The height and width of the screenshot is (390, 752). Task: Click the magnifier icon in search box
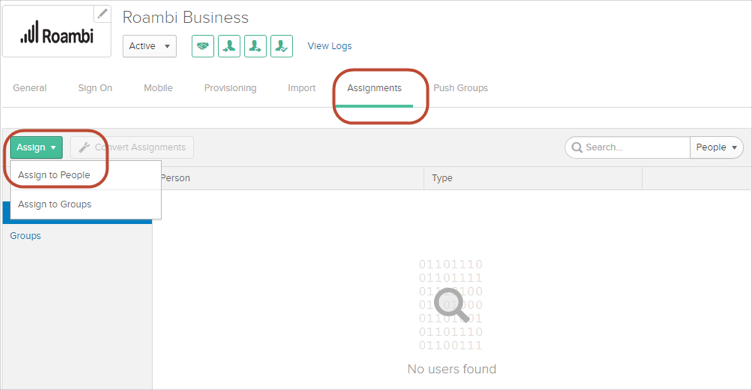(577, 147)
